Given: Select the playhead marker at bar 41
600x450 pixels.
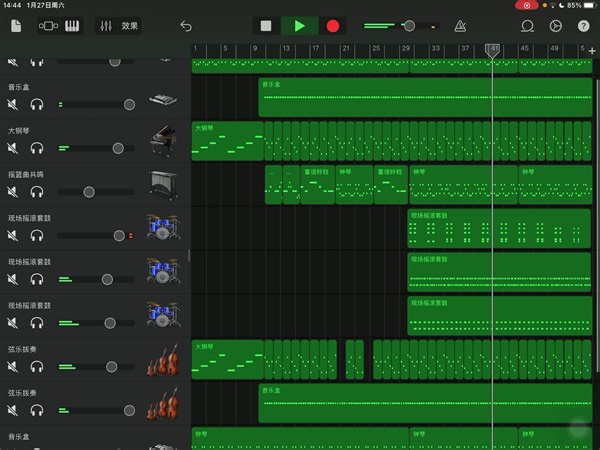Looking at the screenshot, I should click(x=492, y=51).
